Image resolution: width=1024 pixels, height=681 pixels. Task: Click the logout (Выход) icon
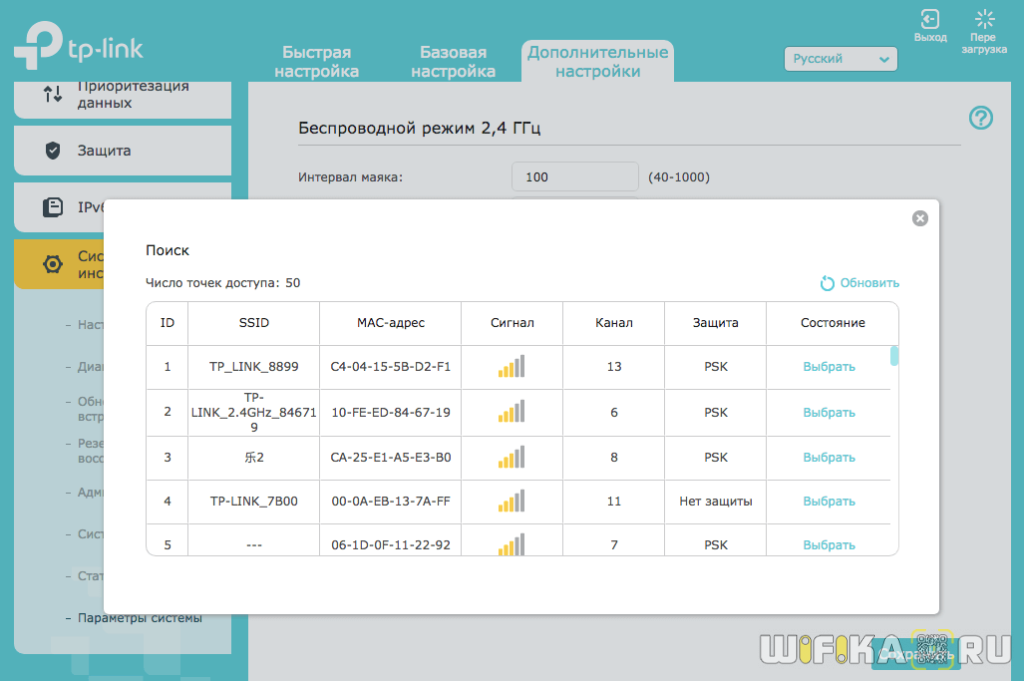click(x=930, y=19)
